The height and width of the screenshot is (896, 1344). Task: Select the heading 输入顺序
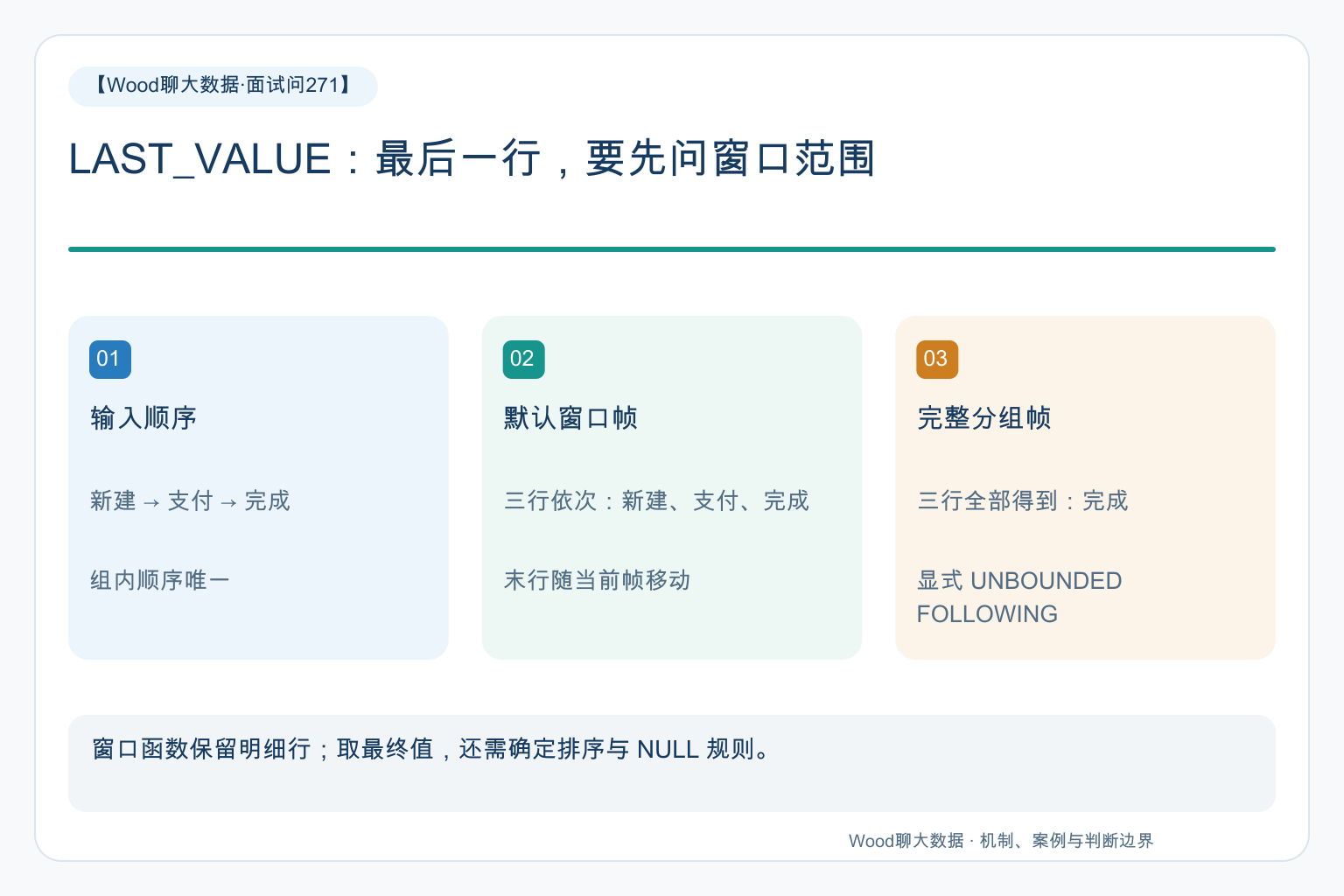143,418
